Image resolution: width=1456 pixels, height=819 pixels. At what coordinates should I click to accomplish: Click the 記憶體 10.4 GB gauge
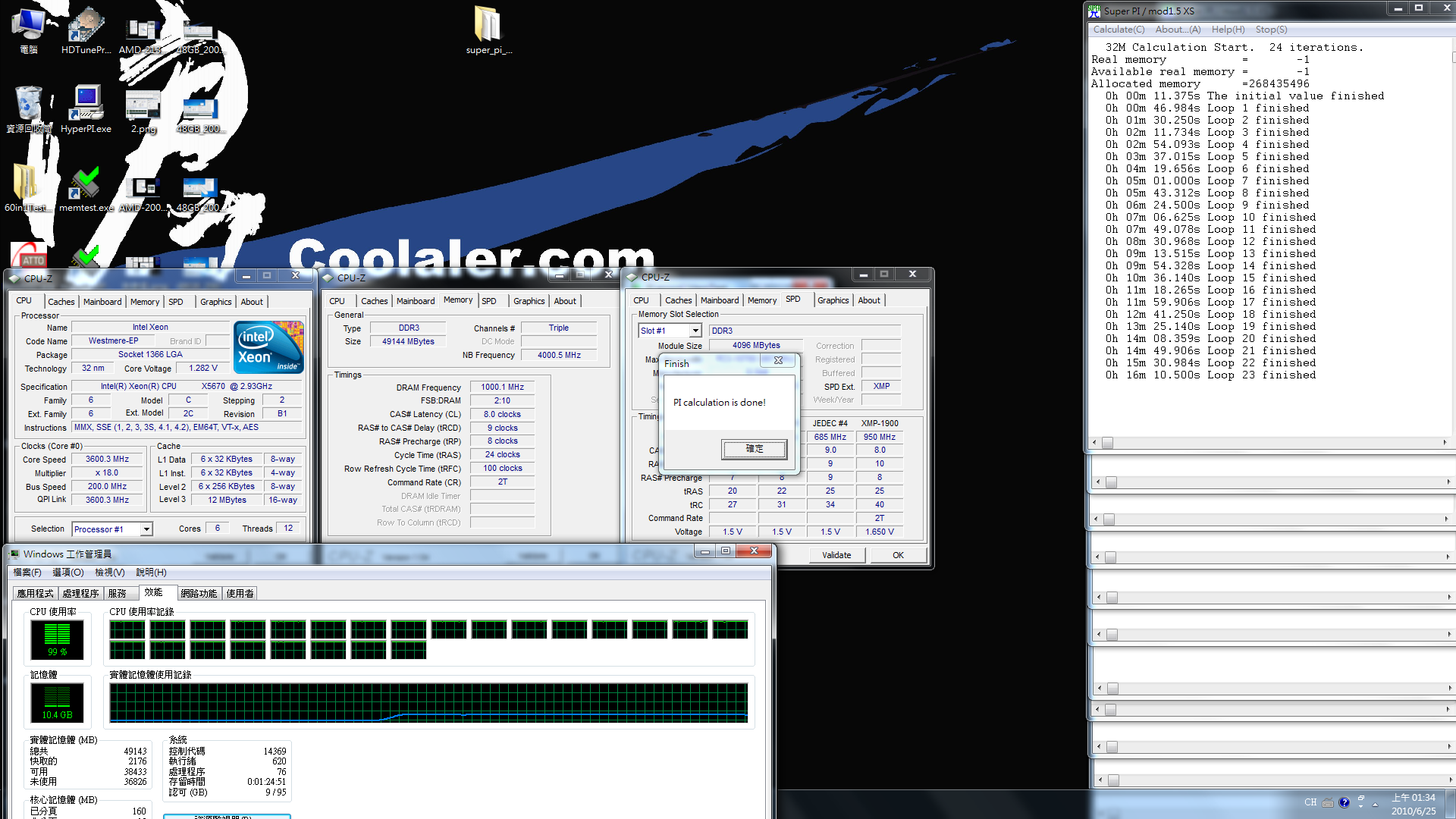point(57,702)
